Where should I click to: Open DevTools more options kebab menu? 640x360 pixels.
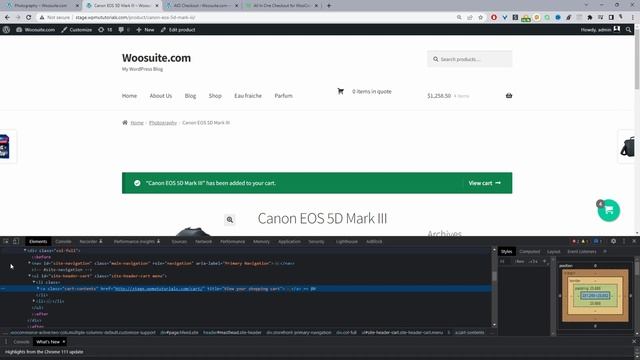[624, 241]
